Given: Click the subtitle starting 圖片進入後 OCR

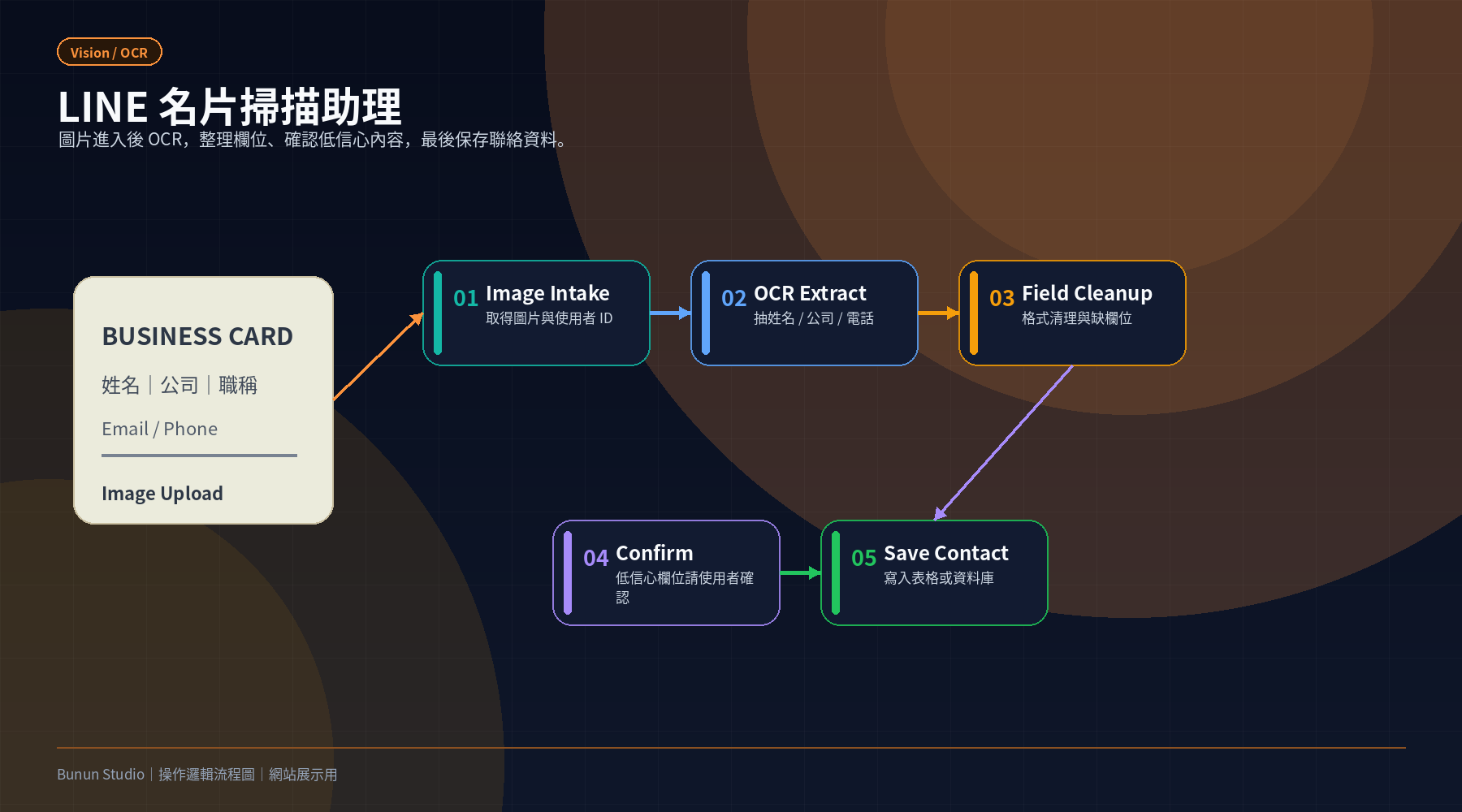Looking at the screenshot, I should tap(312, 140).
